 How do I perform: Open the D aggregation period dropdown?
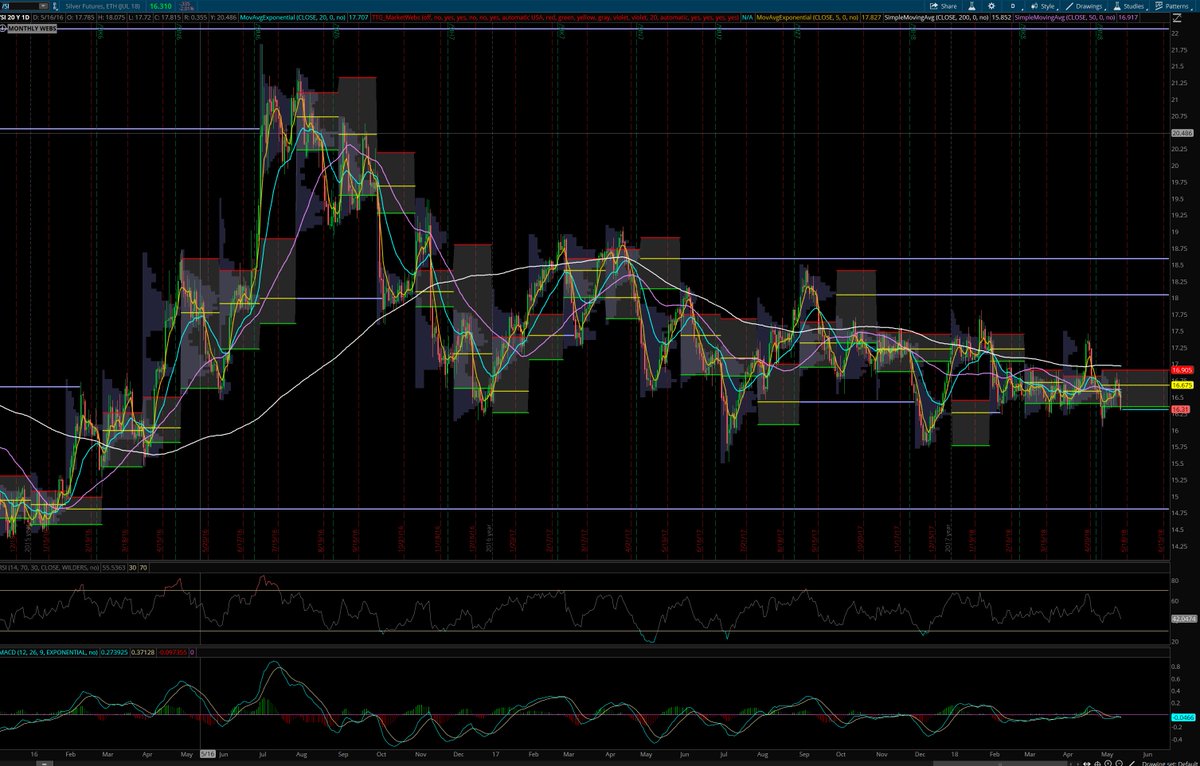tap(1013, 6)
